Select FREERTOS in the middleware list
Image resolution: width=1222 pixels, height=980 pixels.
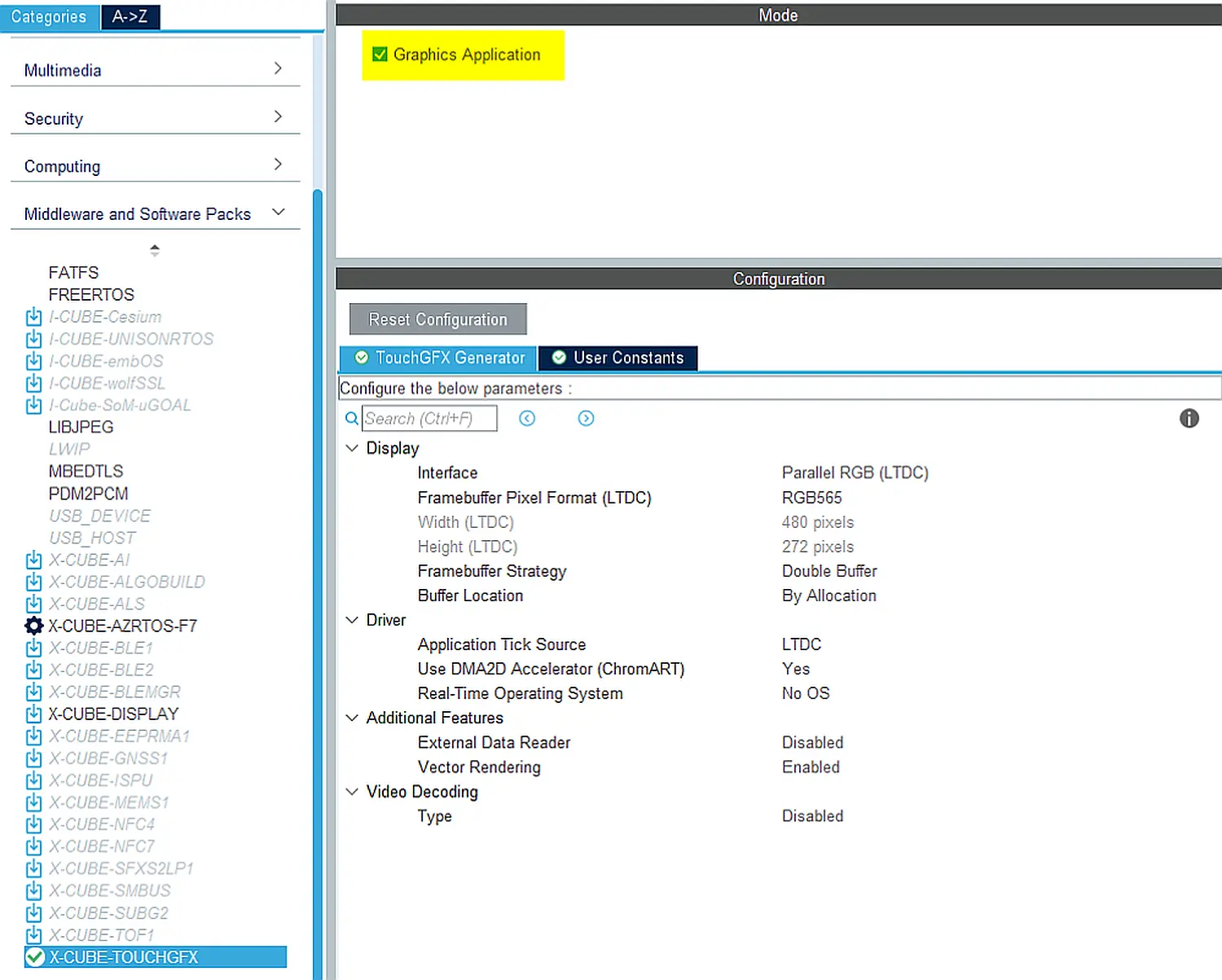click(x=91, y=295)
